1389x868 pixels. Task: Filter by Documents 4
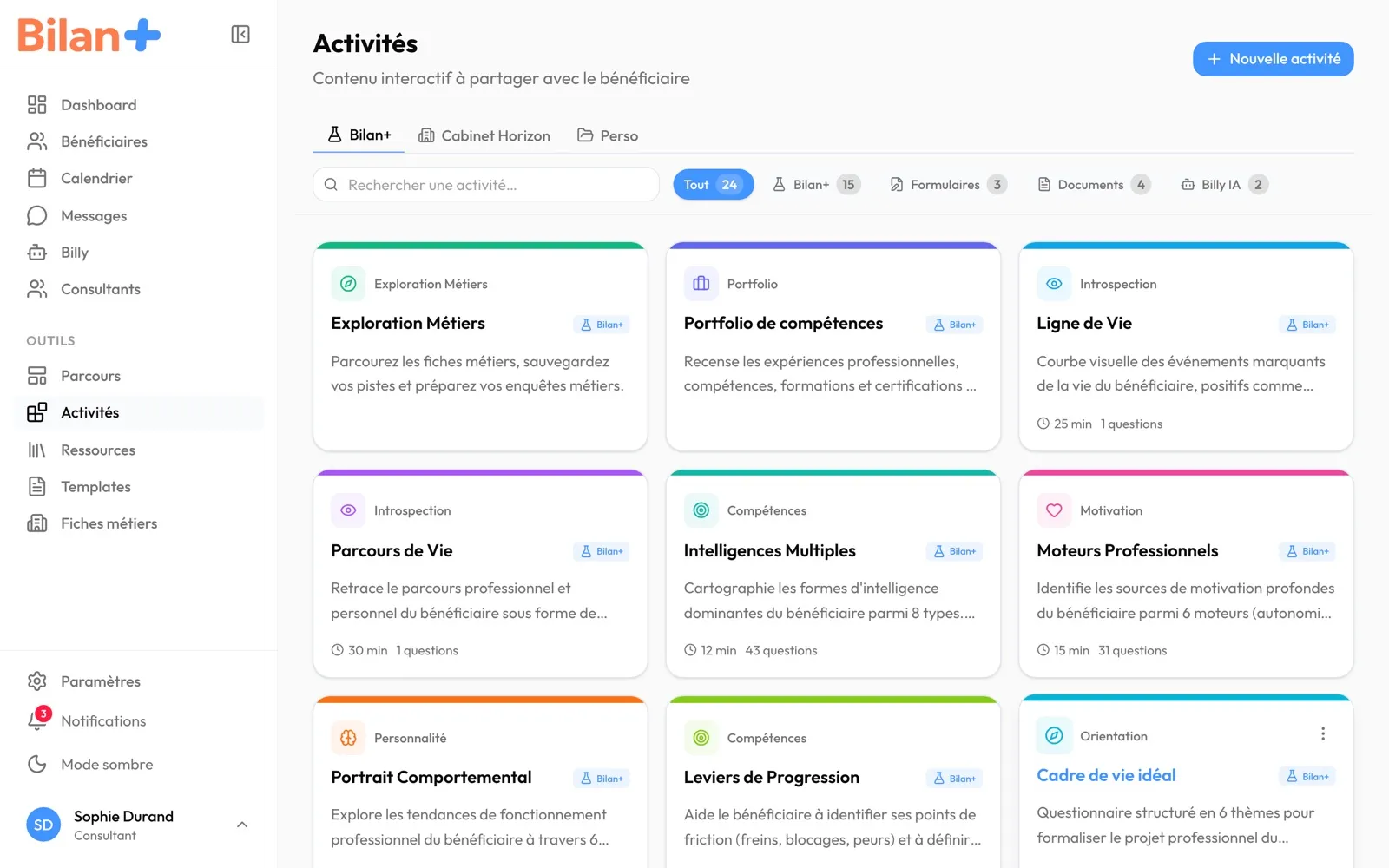tap(1094, 185)
